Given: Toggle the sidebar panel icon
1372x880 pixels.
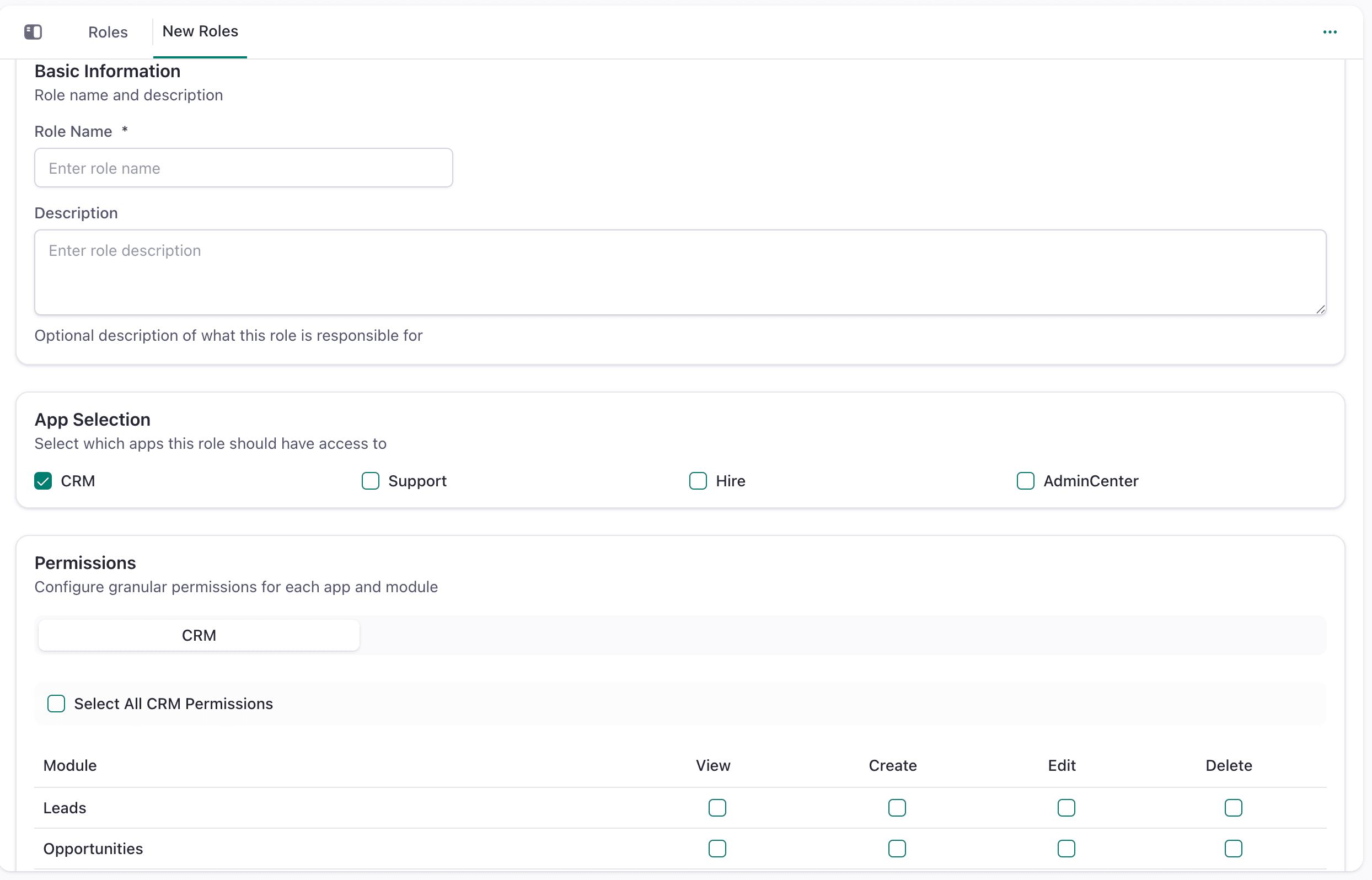Looking at the screenshot, I should click(33, 32).
